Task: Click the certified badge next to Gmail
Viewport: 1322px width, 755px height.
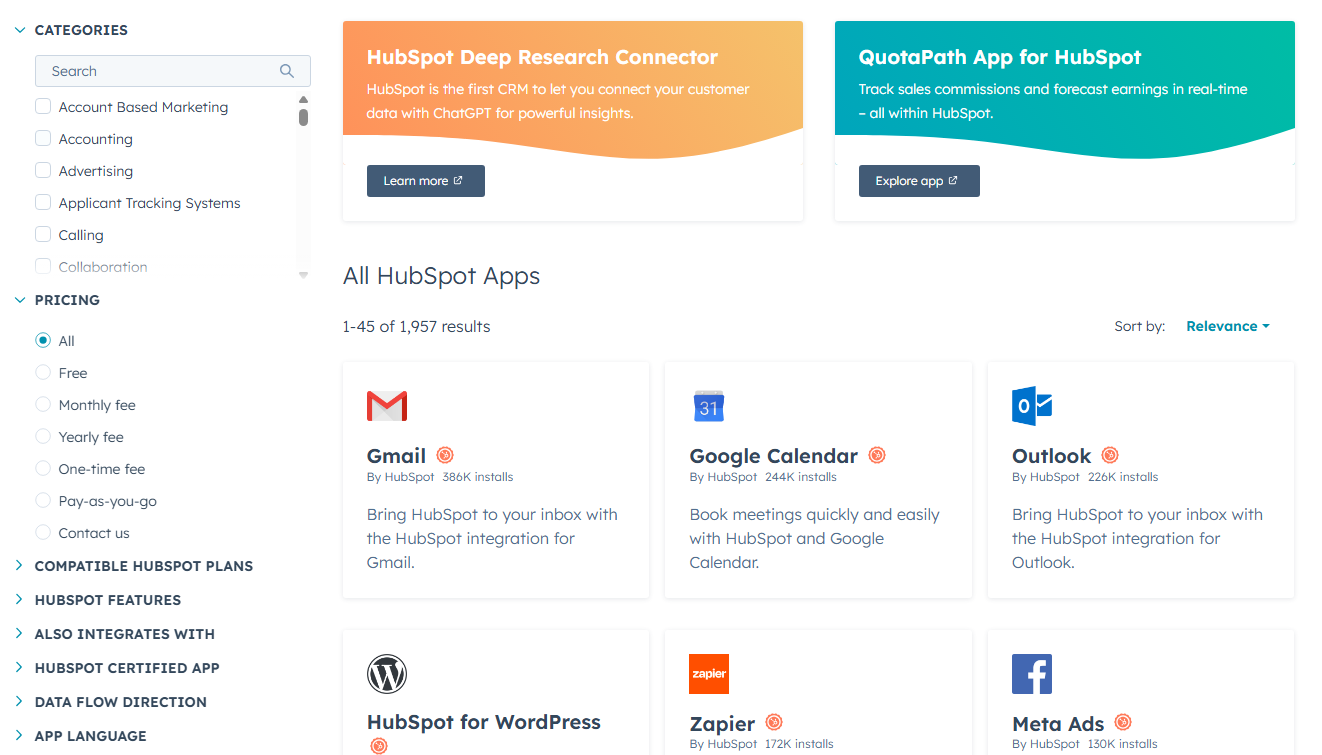Action: [445, 456]
